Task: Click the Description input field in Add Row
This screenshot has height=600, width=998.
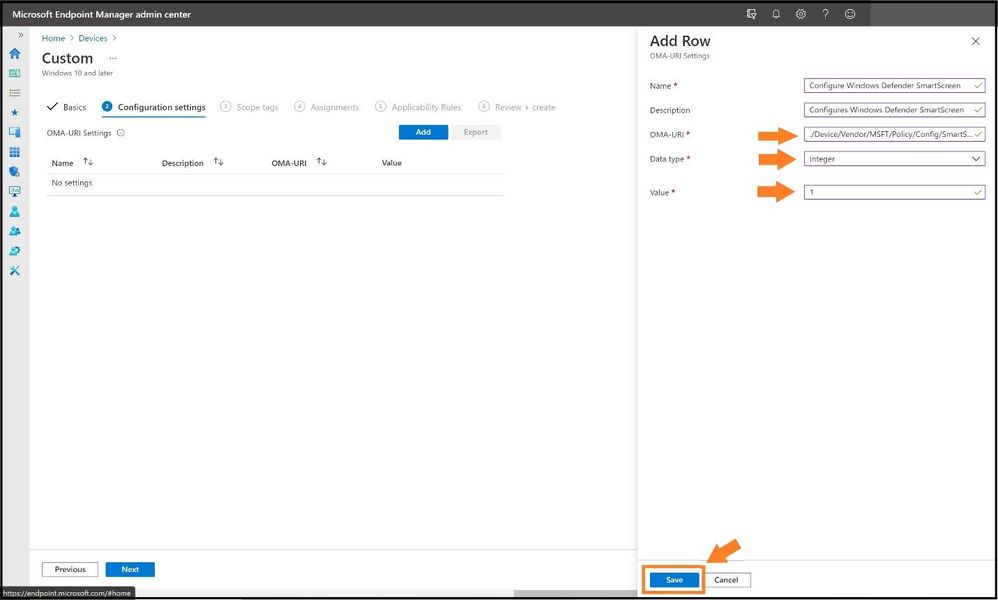Action: point(894,110)
